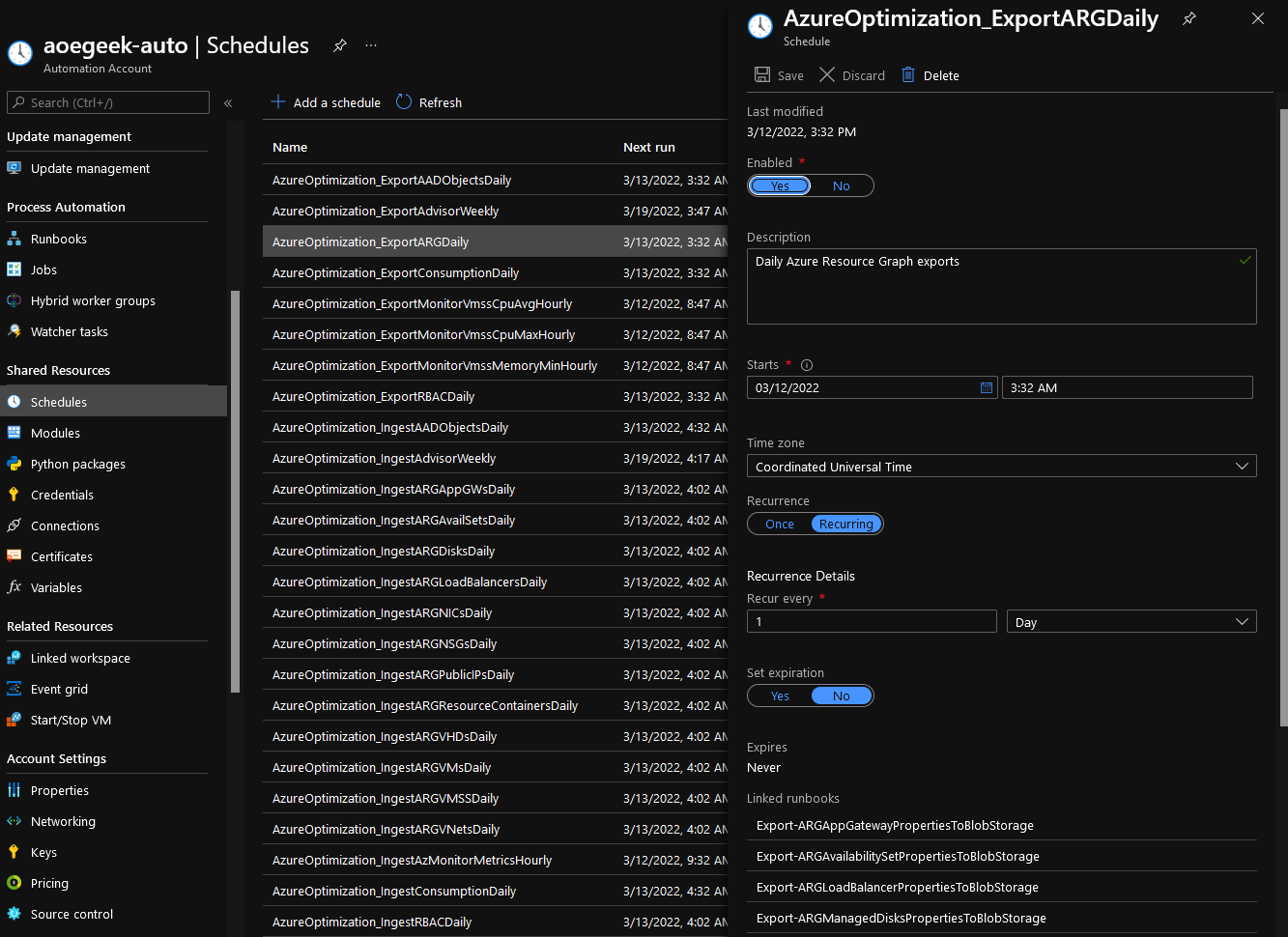
Task: Show the Starts info tooltip icon
Action: pyautogui.click(x=807, y=365)
